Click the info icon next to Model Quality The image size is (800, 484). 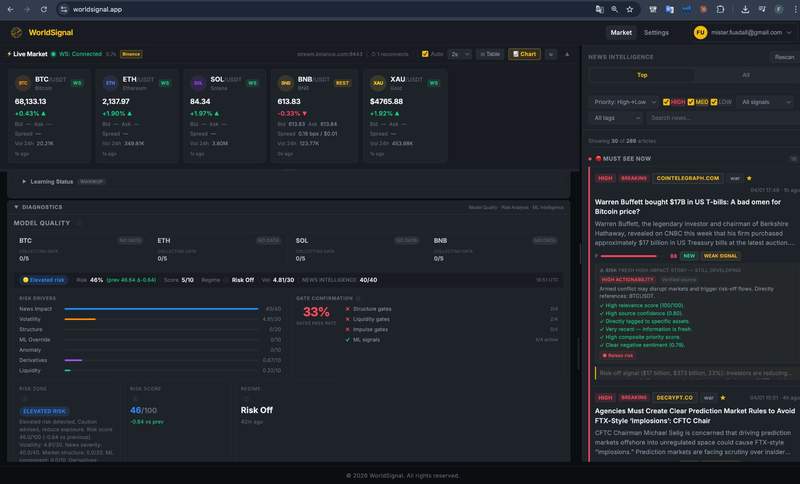[x=80, y=223]
